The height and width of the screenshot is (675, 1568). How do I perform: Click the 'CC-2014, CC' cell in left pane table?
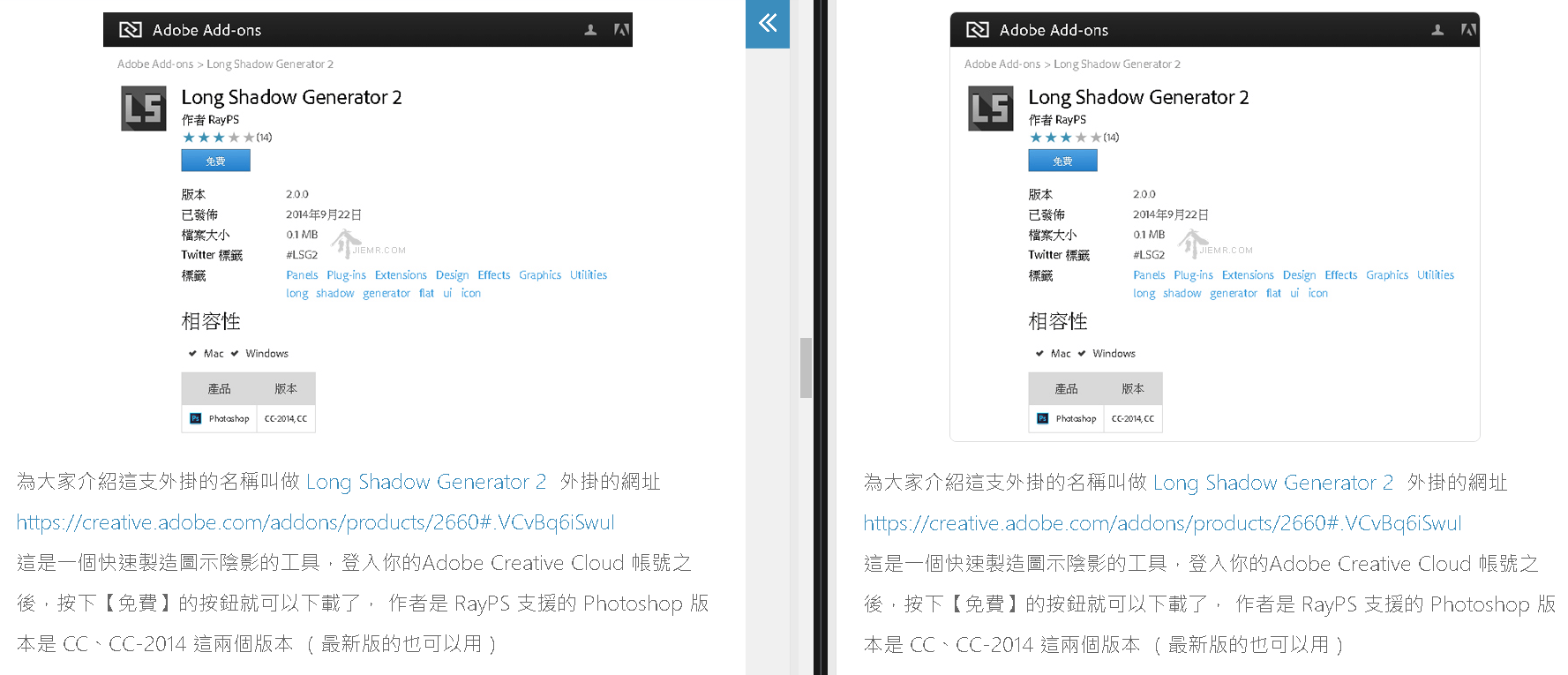click(x=286, y=419)
